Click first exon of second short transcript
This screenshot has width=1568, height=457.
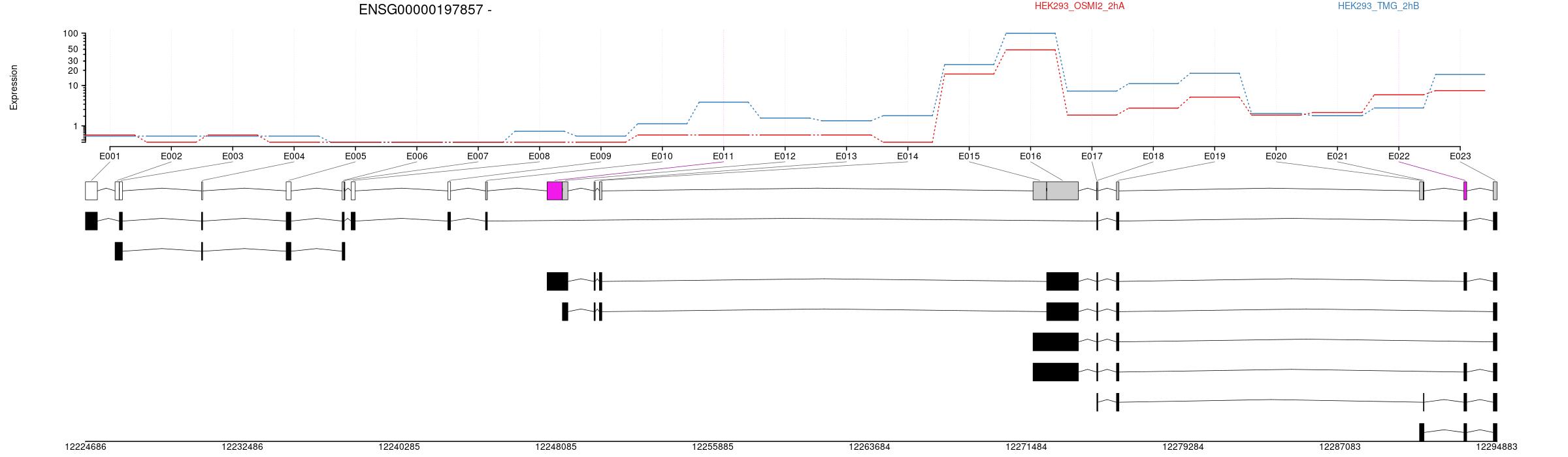(119, 251)
